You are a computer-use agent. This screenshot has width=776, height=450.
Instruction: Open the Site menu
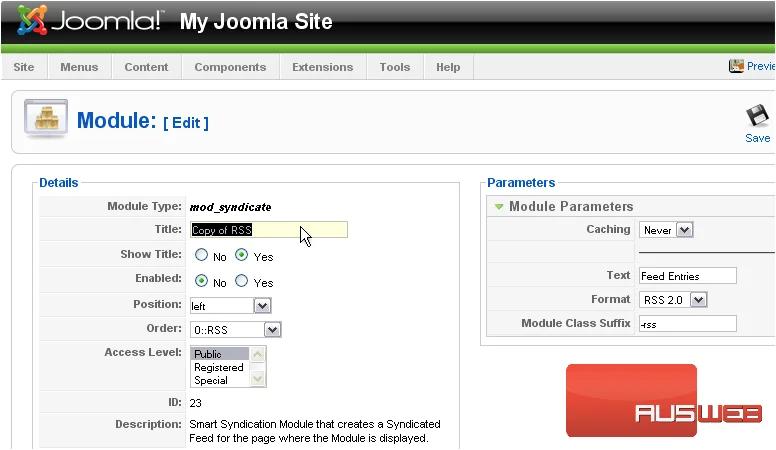[x=24, y=67]
